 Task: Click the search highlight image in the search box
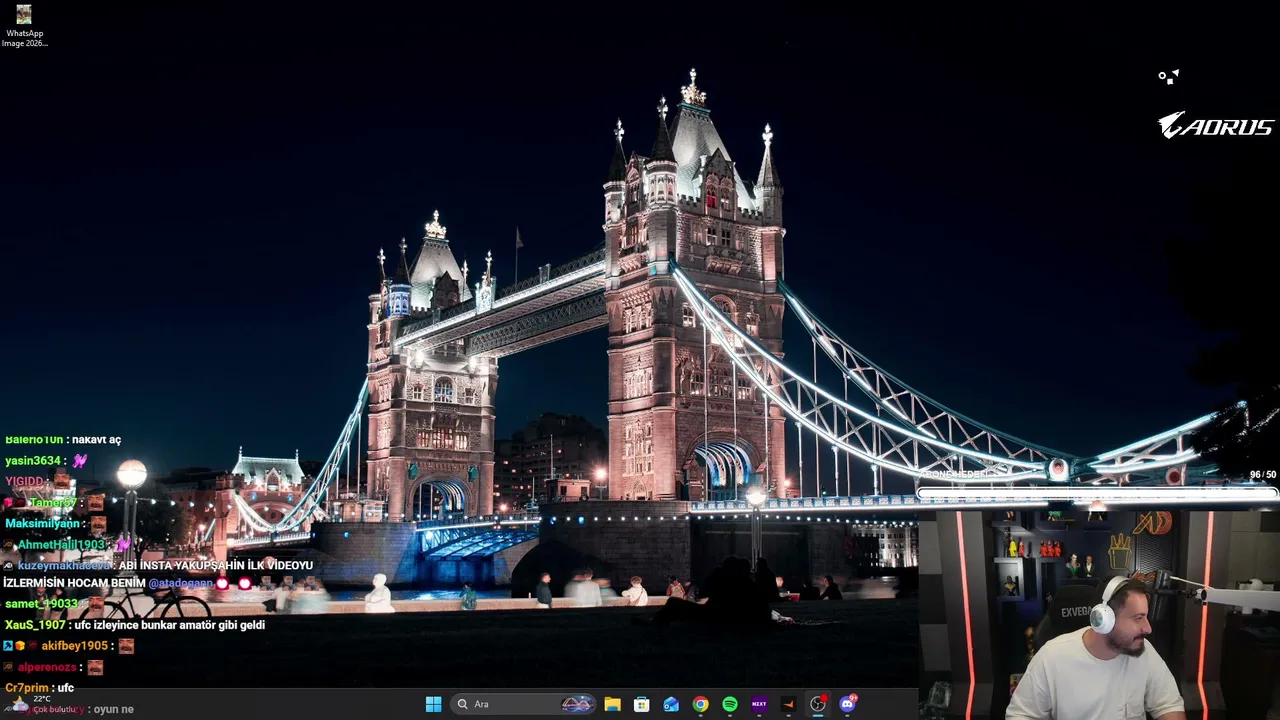[577, 704]
